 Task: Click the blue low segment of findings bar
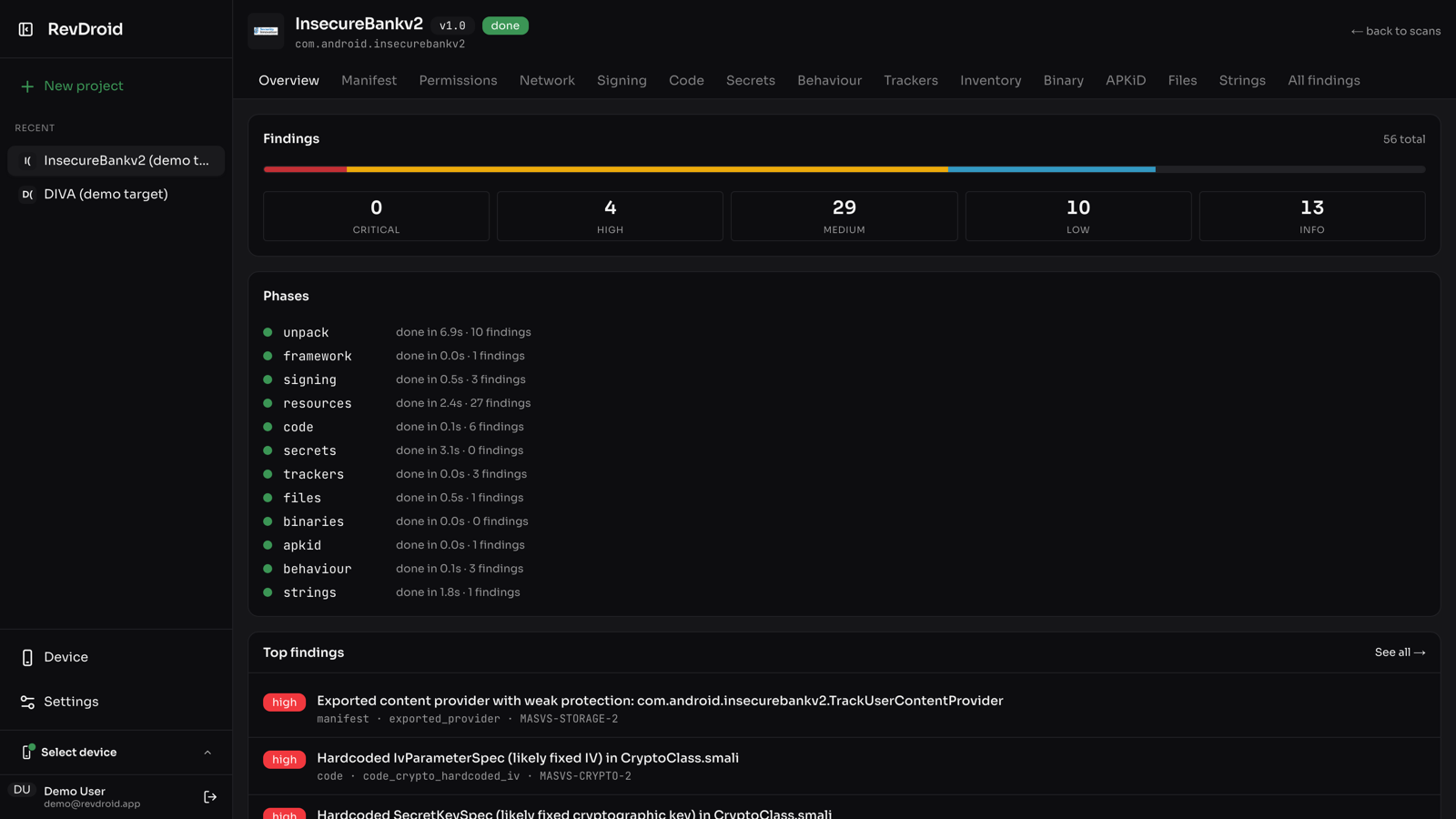coord(1052,169)
